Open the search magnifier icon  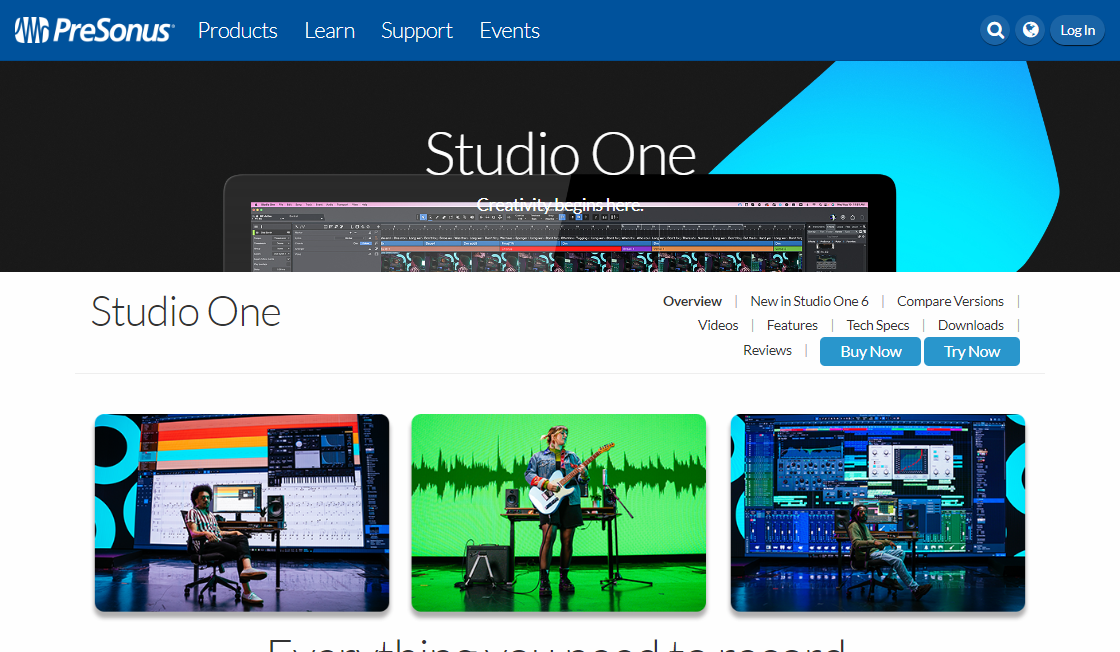[995, 30]
